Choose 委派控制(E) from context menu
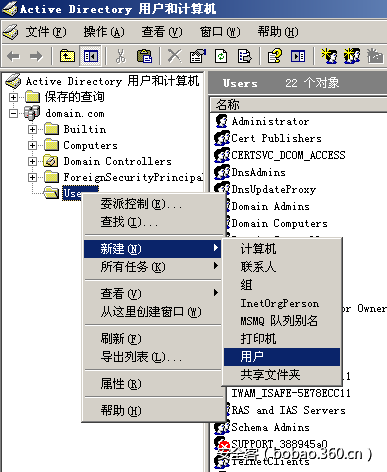This screenshot has width=387, height=472. coord(153,204)
